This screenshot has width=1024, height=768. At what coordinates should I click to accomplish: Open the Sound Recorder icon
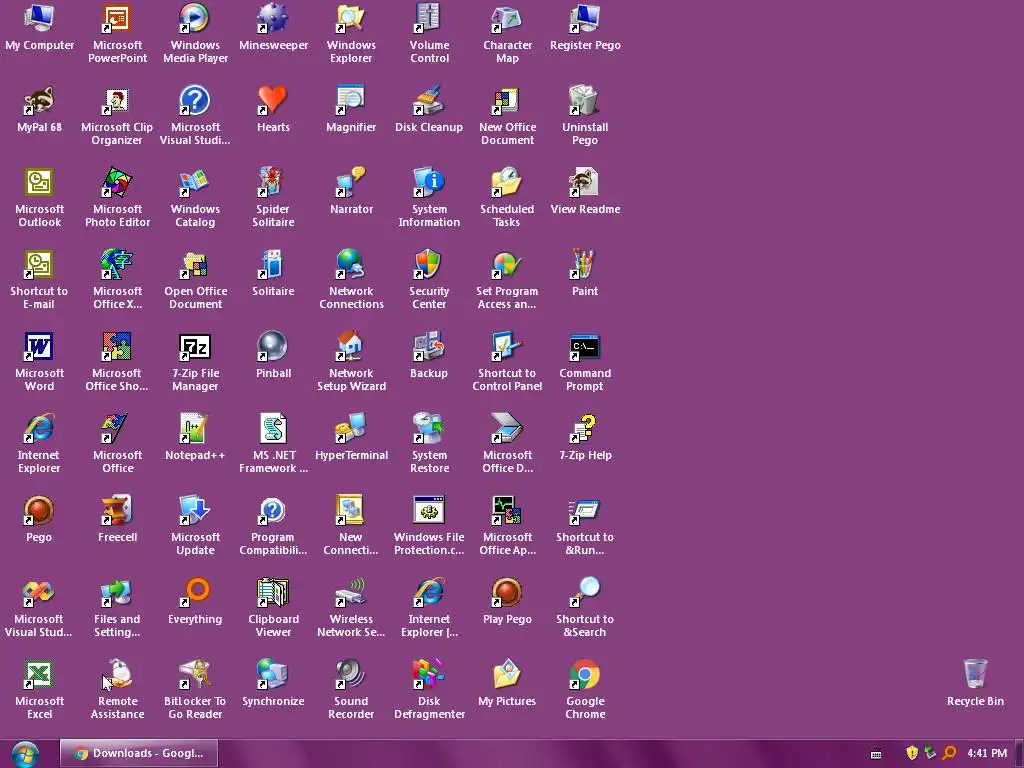tap(351, 675)
